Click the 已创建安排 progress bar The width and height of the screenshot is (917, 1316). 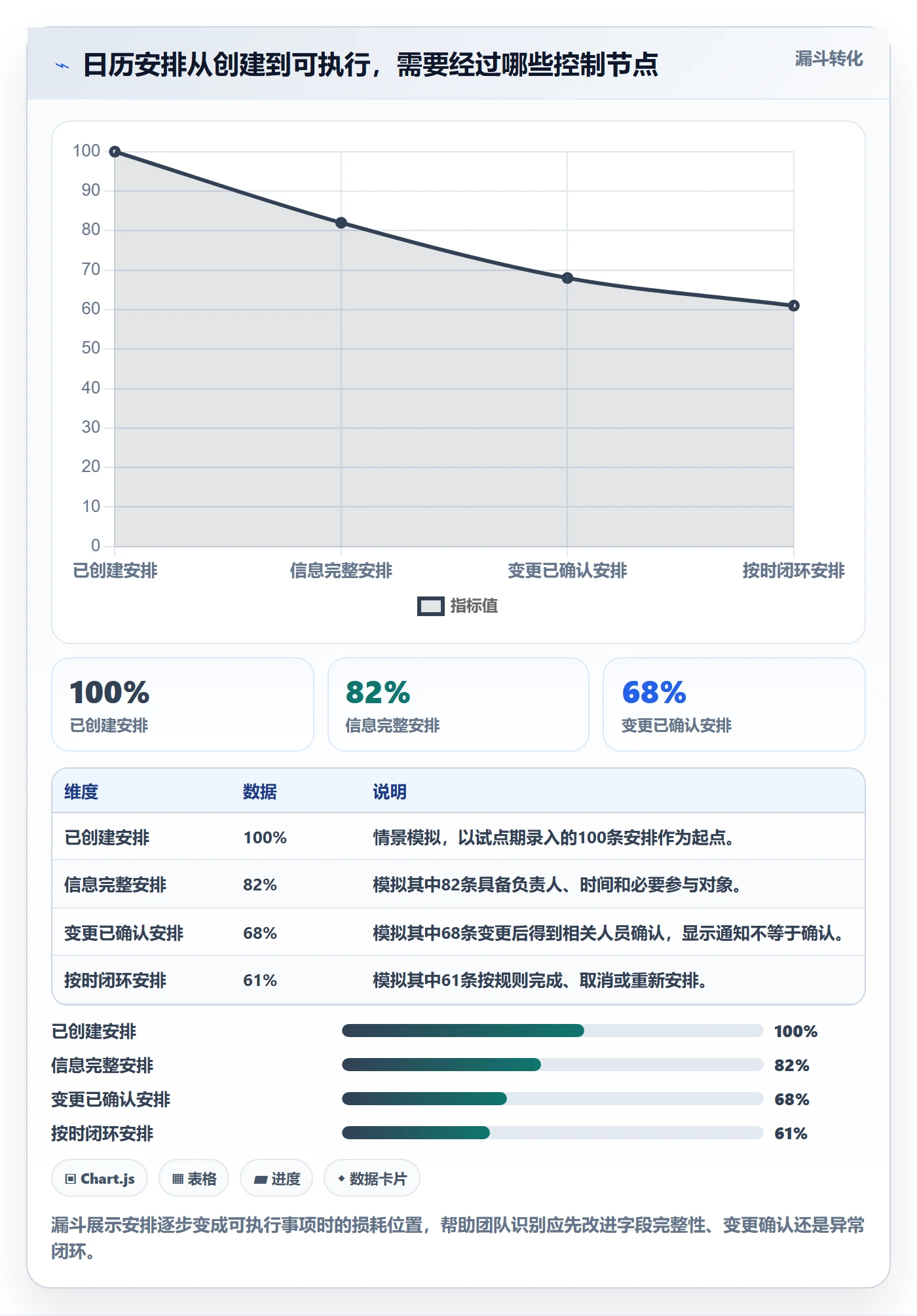553,1031
